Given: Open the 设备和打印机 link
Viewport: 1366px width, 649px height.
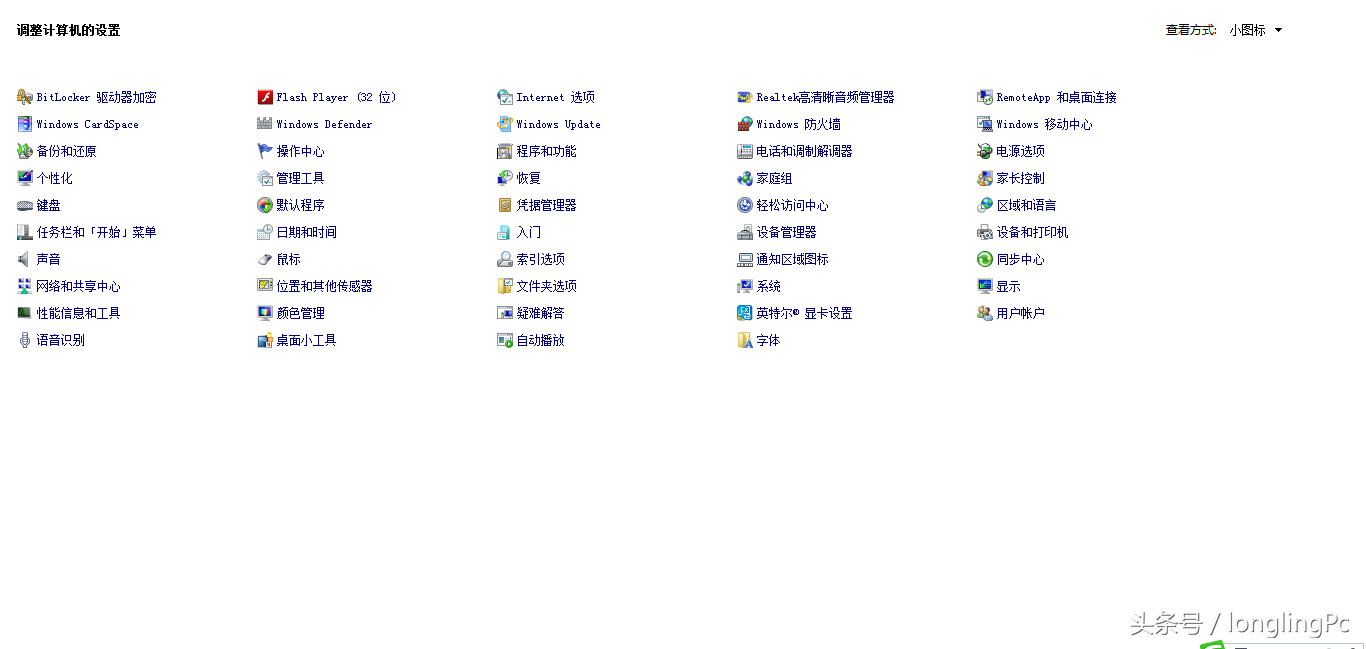Looking at the screenshot, I should tap(1032, 232).
